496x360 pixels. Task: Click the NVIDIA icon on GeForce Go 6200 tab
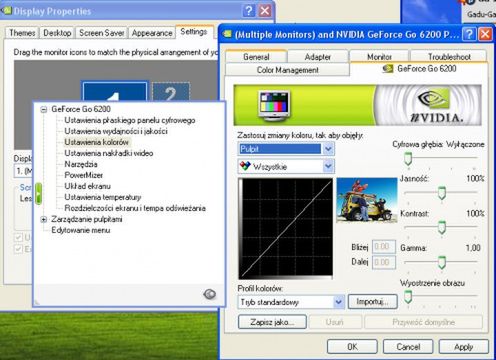(x=388, y=69)
